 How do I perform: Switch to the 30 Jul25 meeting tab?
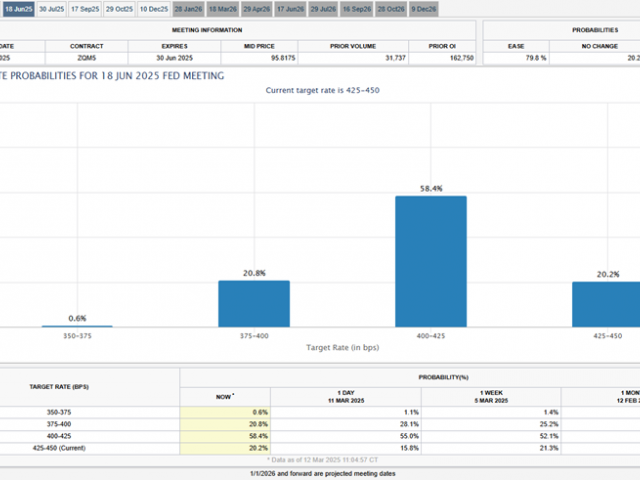(51, 9)
